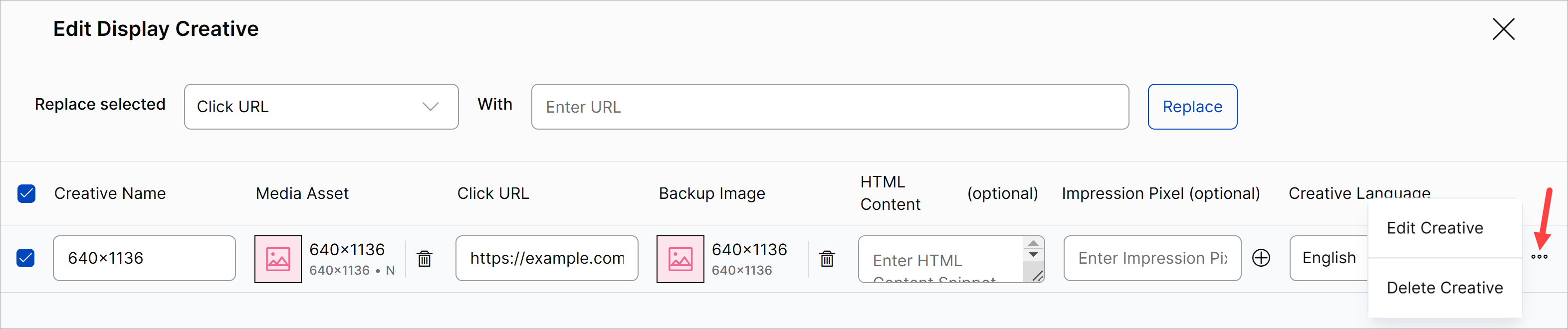Click the media asset image thumbnail
The width and height of the screenshot is (1568, 329).
(x=278, y=259)
